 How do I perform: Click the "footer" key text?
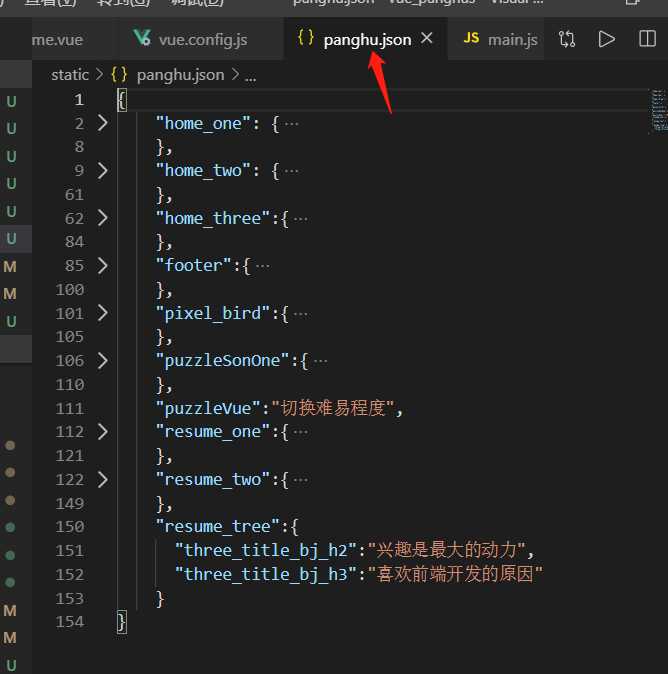coord(194,266)
